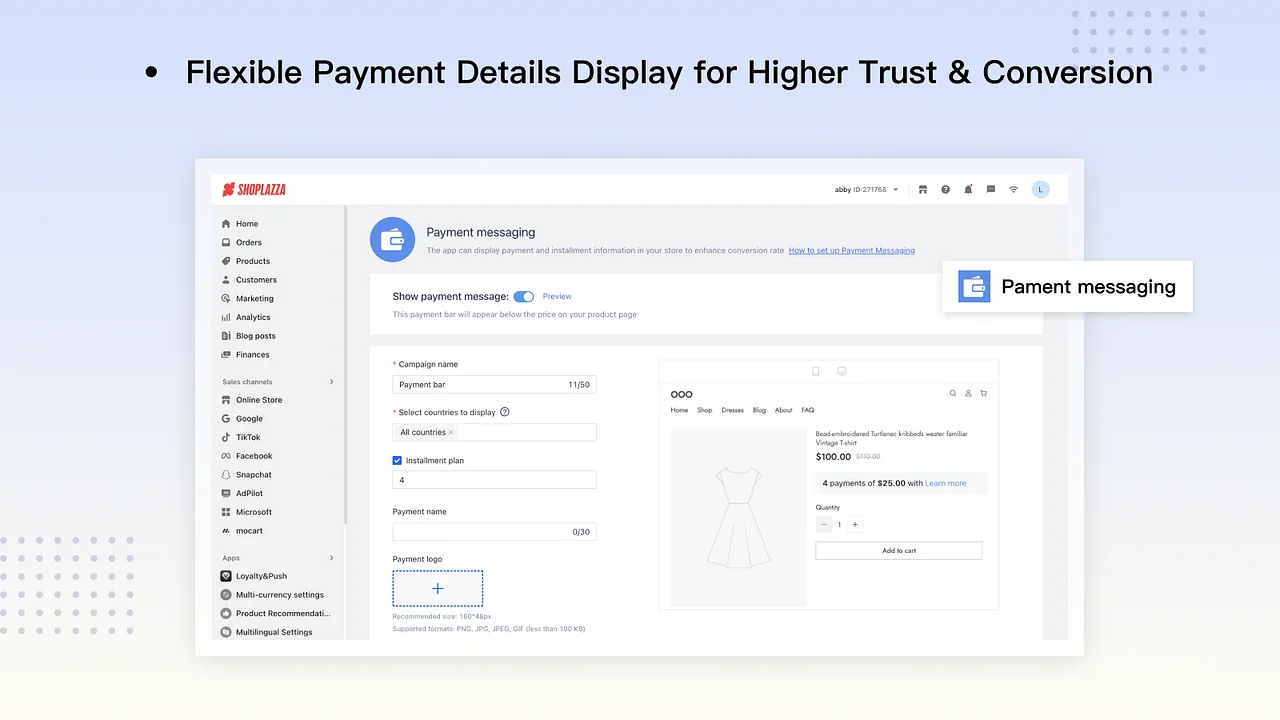Click the Add to cart button in preview
Screen dimensions: 1280x720
click(898, 550)
